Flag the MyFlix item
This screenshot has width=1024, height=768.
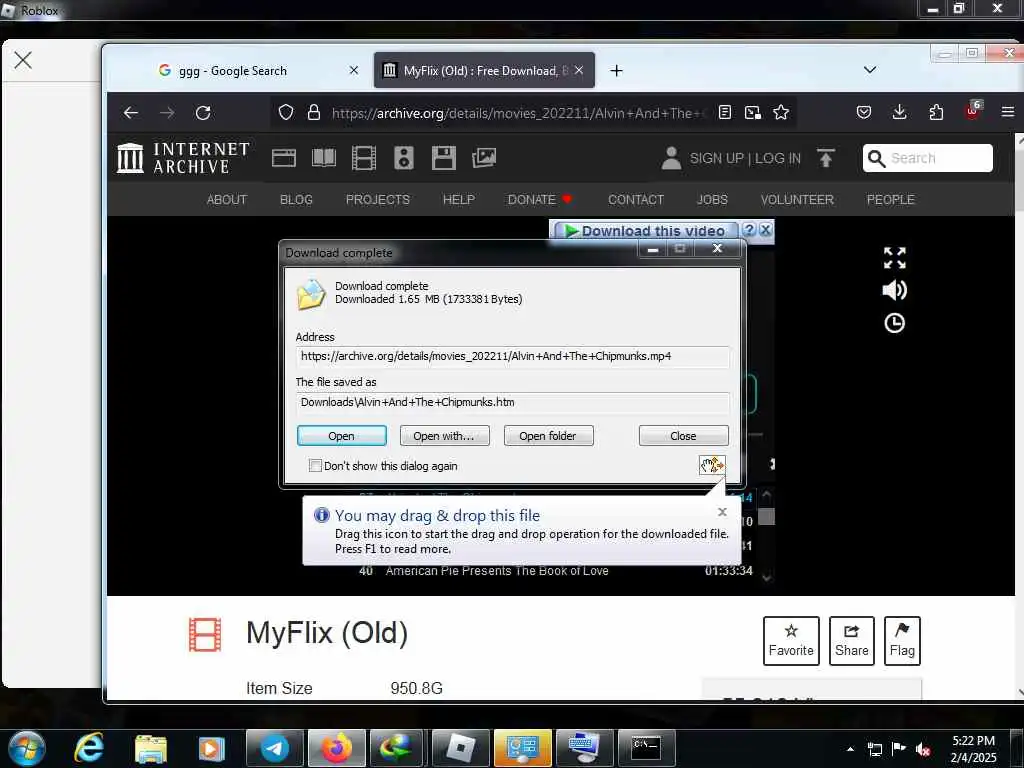902,641
